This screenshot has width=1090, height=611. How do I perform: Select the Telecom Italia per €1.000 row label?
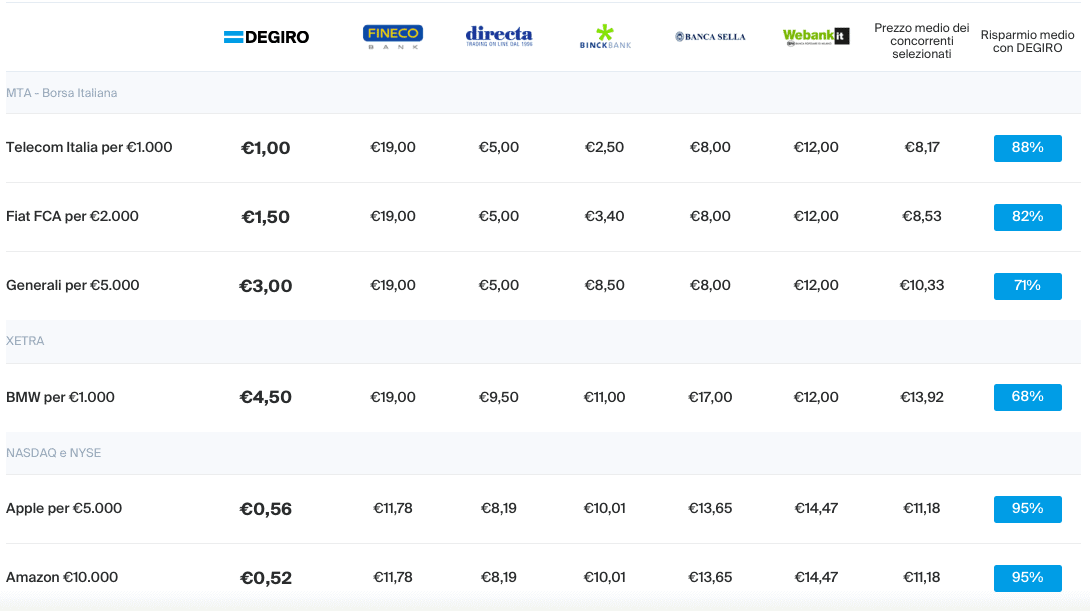coord(89,147)
